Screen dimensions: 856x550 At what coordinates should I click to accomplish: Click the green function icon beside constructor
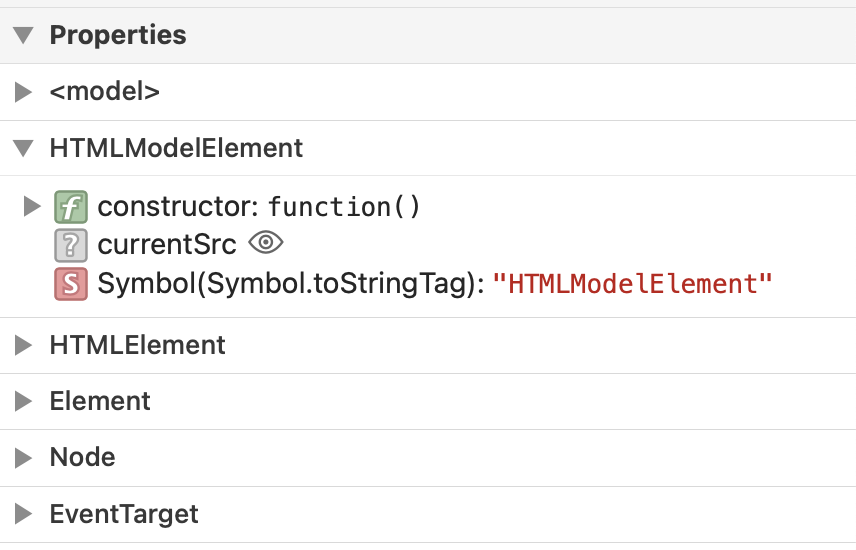click(x=70, y=207)
